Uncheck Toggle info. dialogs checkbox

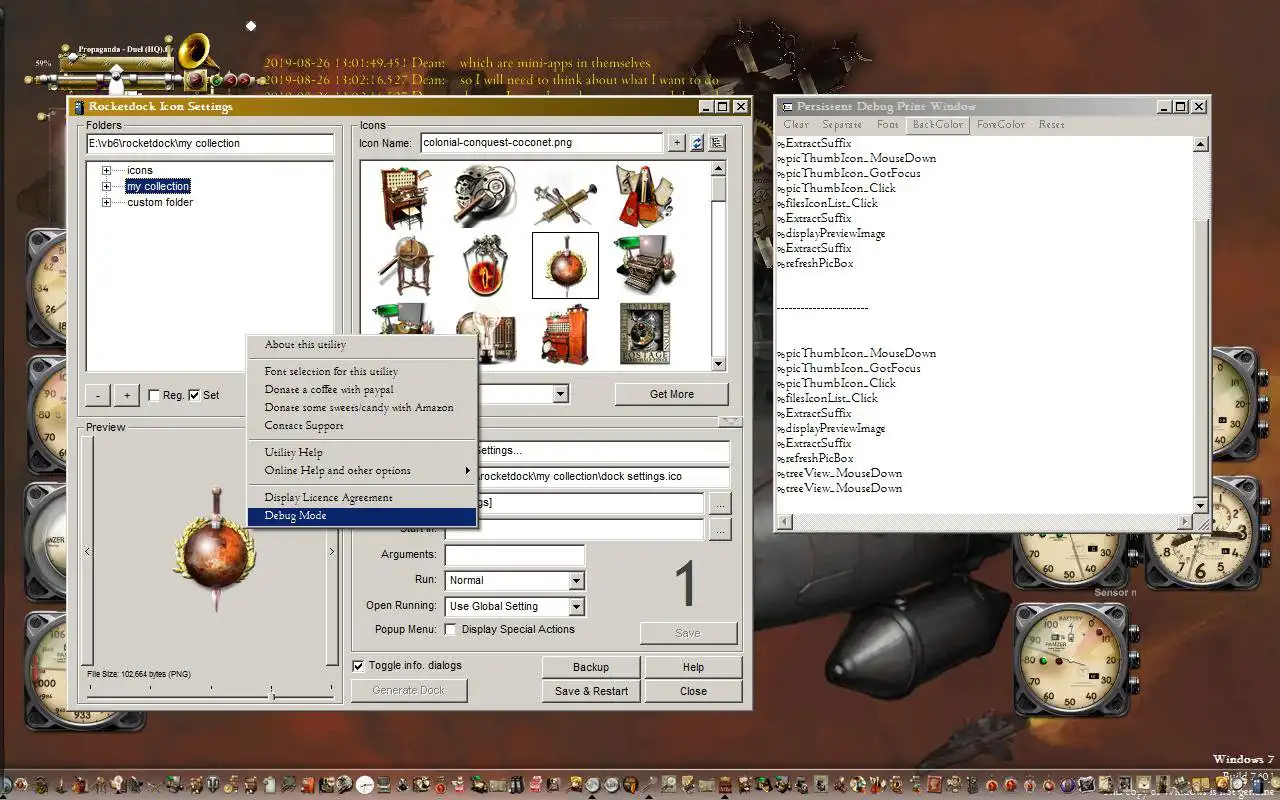click(x=359, y=666)
